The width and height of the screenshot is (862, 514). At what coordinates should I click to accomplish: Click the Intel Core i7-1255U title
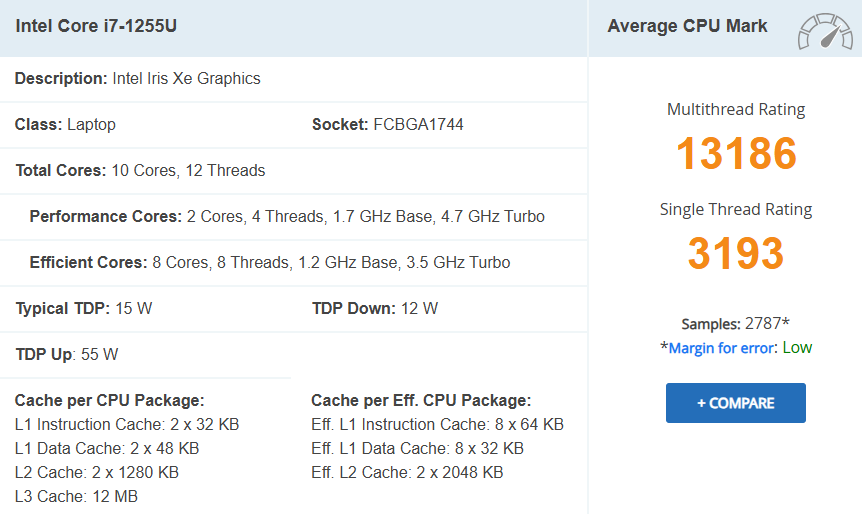tap(96, 26)
